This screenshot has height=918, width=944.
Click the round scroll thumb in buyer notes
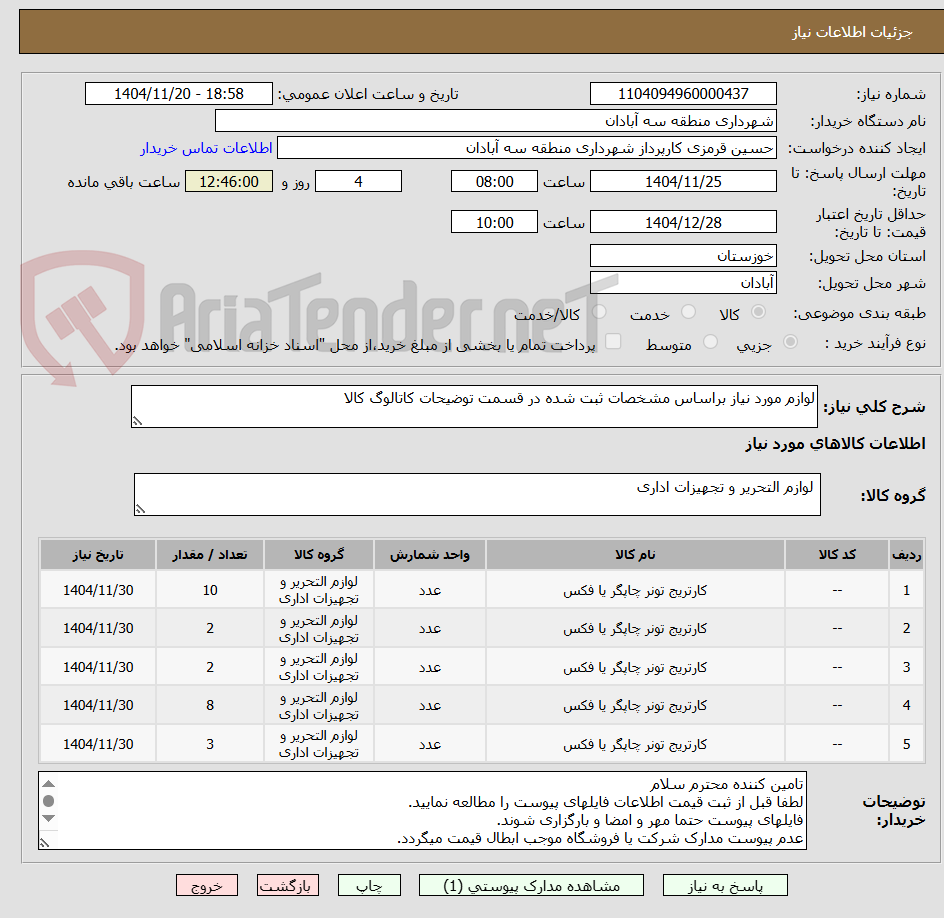coord(49,801)
